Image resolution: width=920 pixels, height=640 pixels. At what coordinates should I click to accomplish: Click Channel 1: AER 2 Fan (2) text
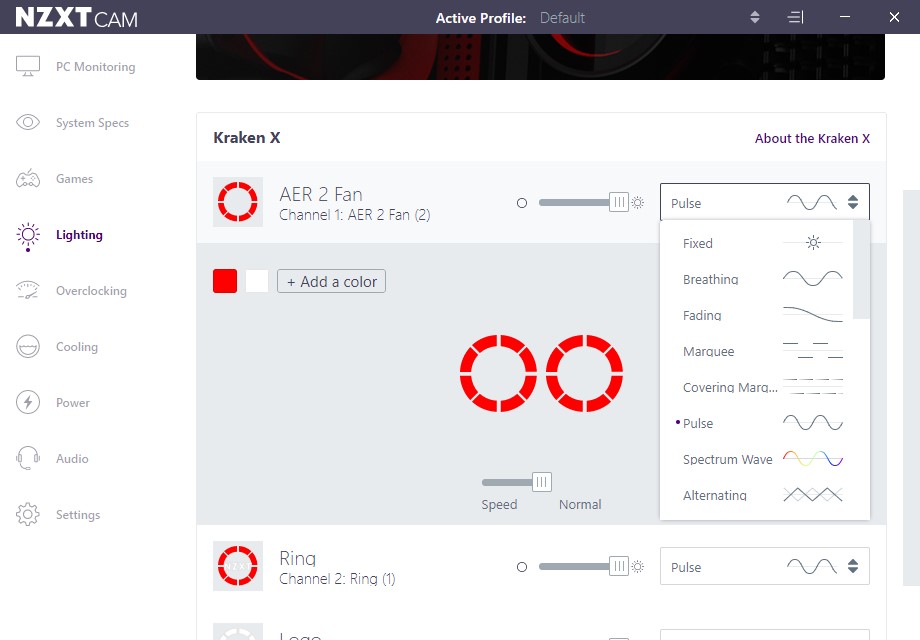pyautogui.click(x=354, y=215)
